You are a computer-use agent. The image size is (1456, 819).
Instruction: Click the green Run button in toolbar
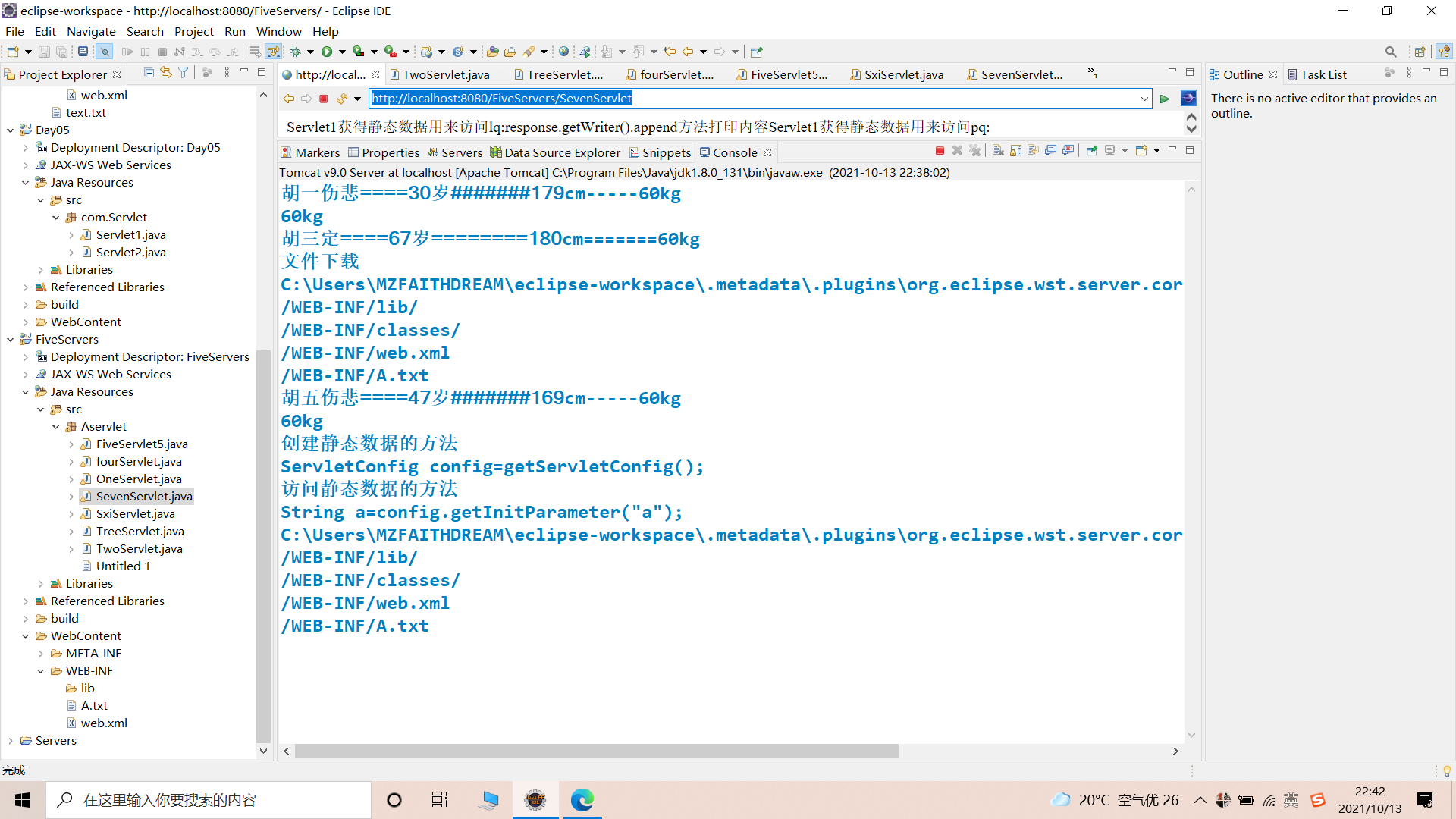[327, 52]
